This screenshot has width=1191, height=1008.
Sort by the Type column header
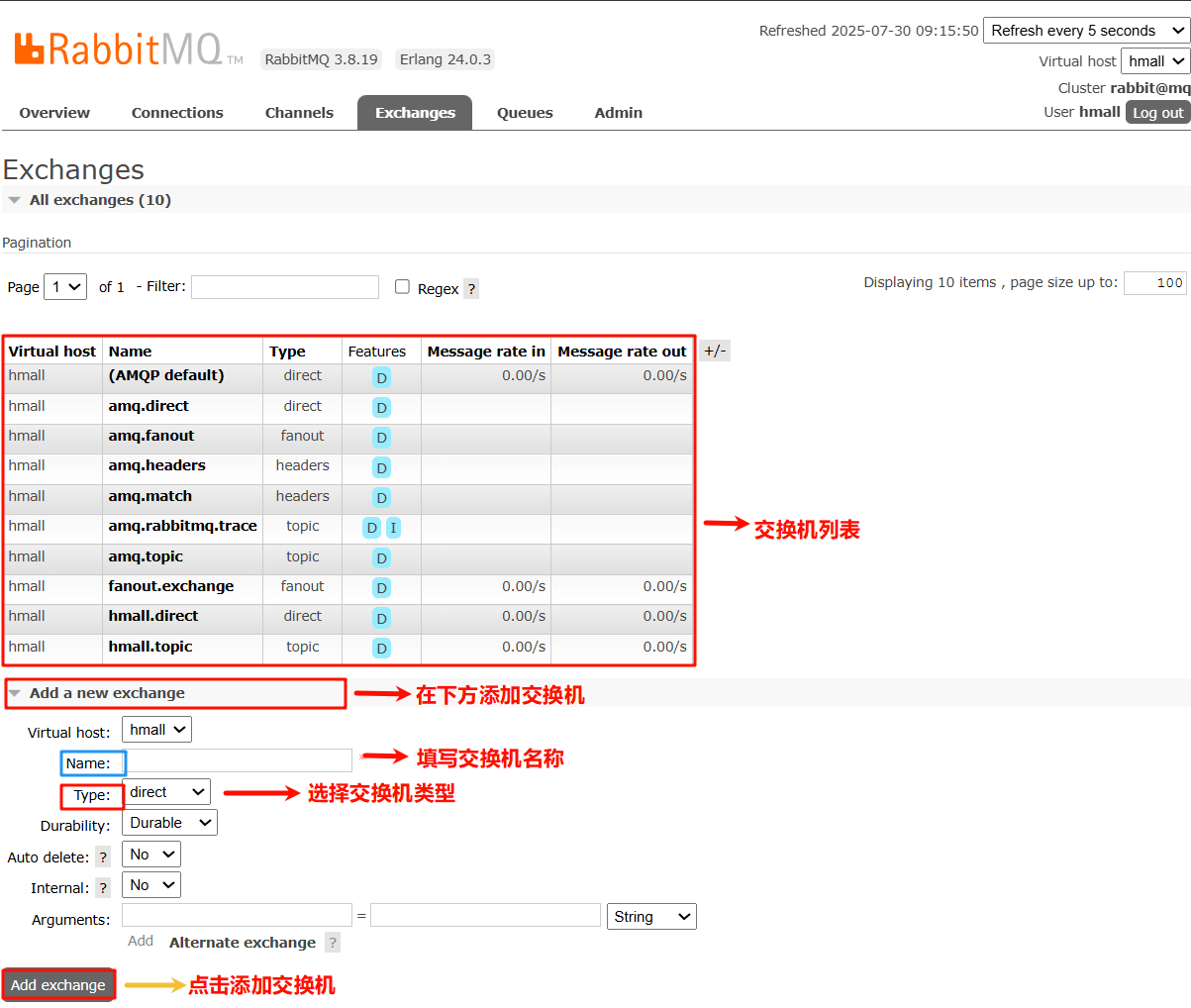(287, 352)
